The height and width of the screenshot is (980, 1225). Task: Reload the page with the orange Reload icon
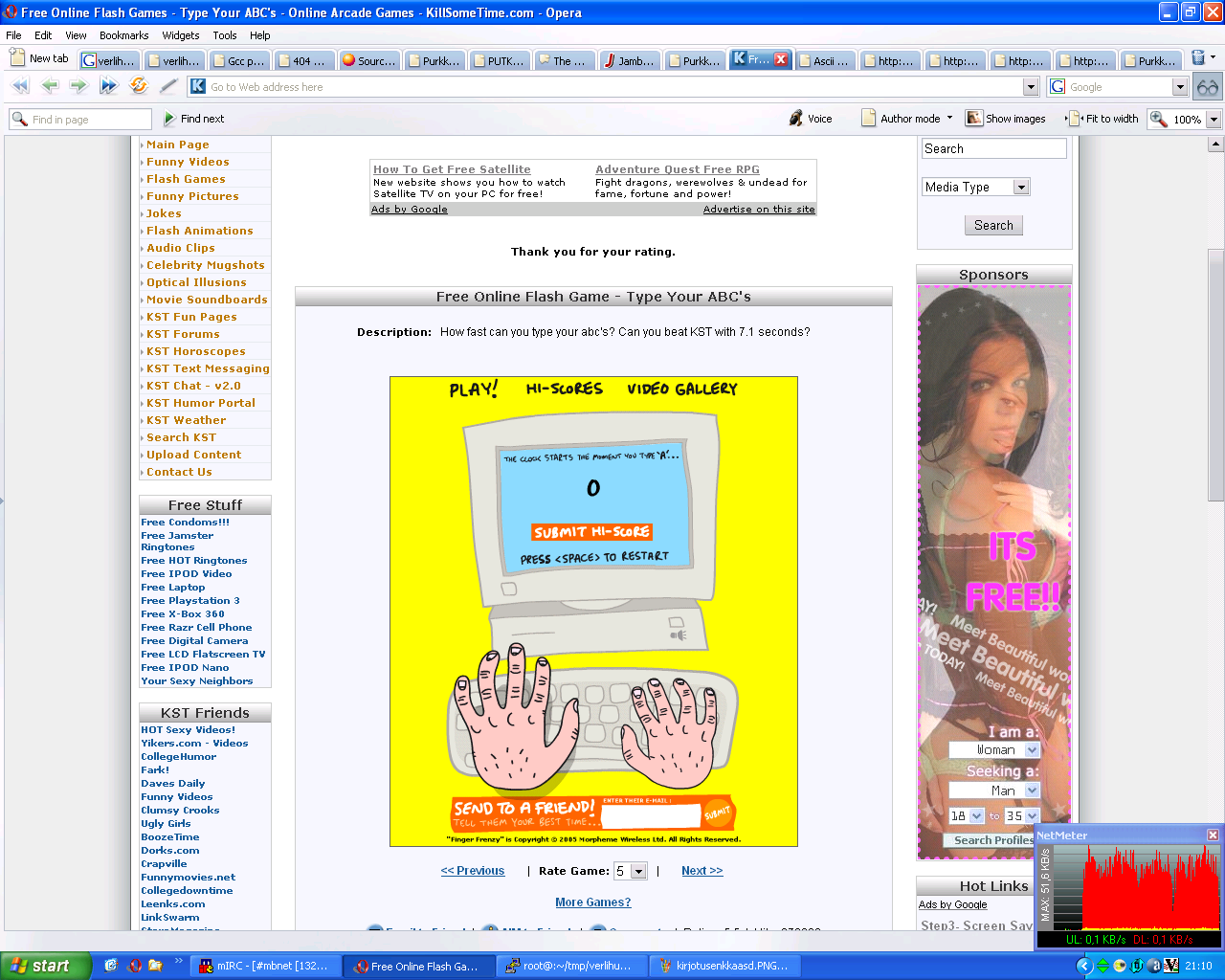(139, 86)
